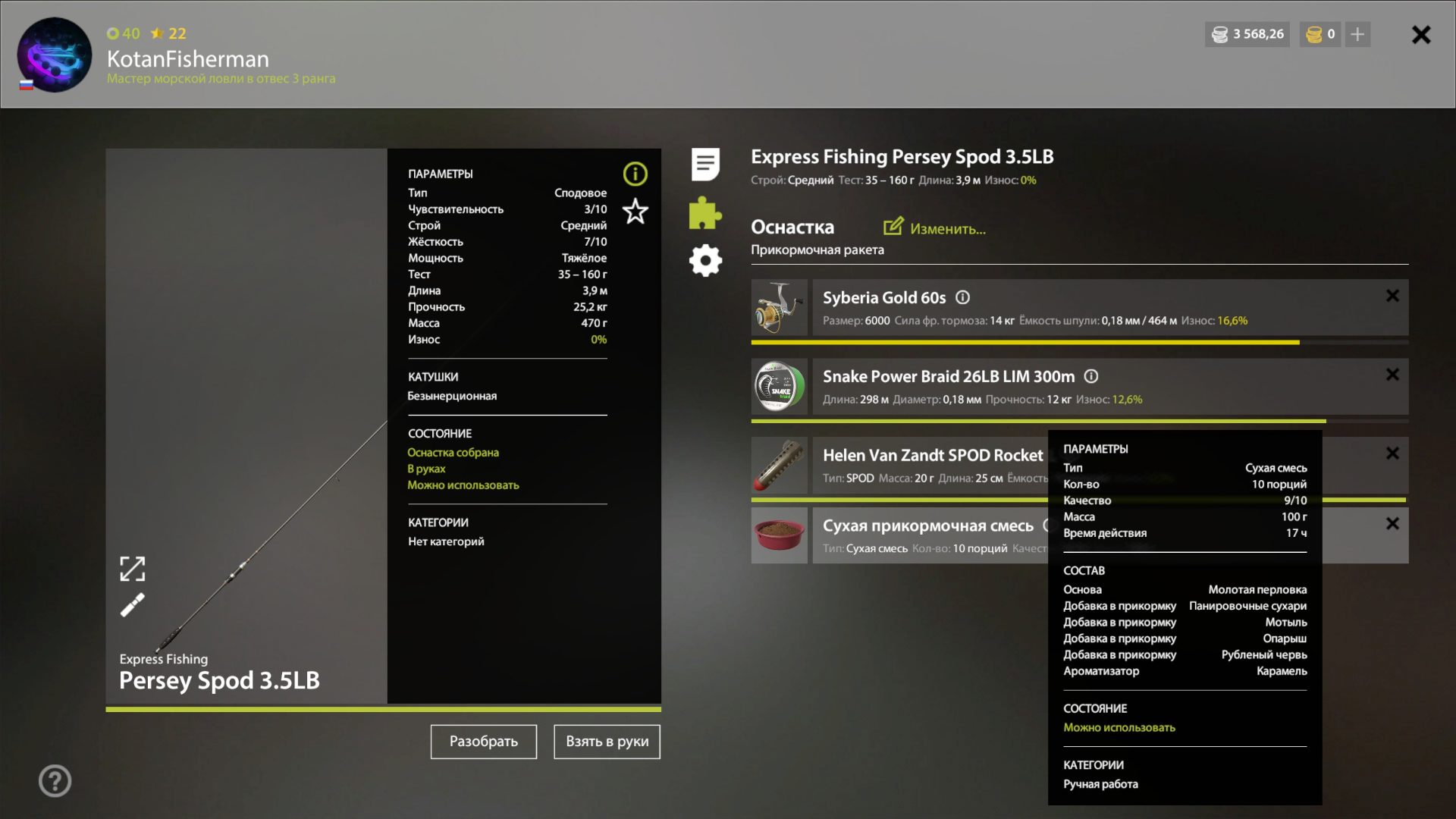Click Изменить to change the rig
The height and width of the screenshot is (819, 1456).
[934, 227]
